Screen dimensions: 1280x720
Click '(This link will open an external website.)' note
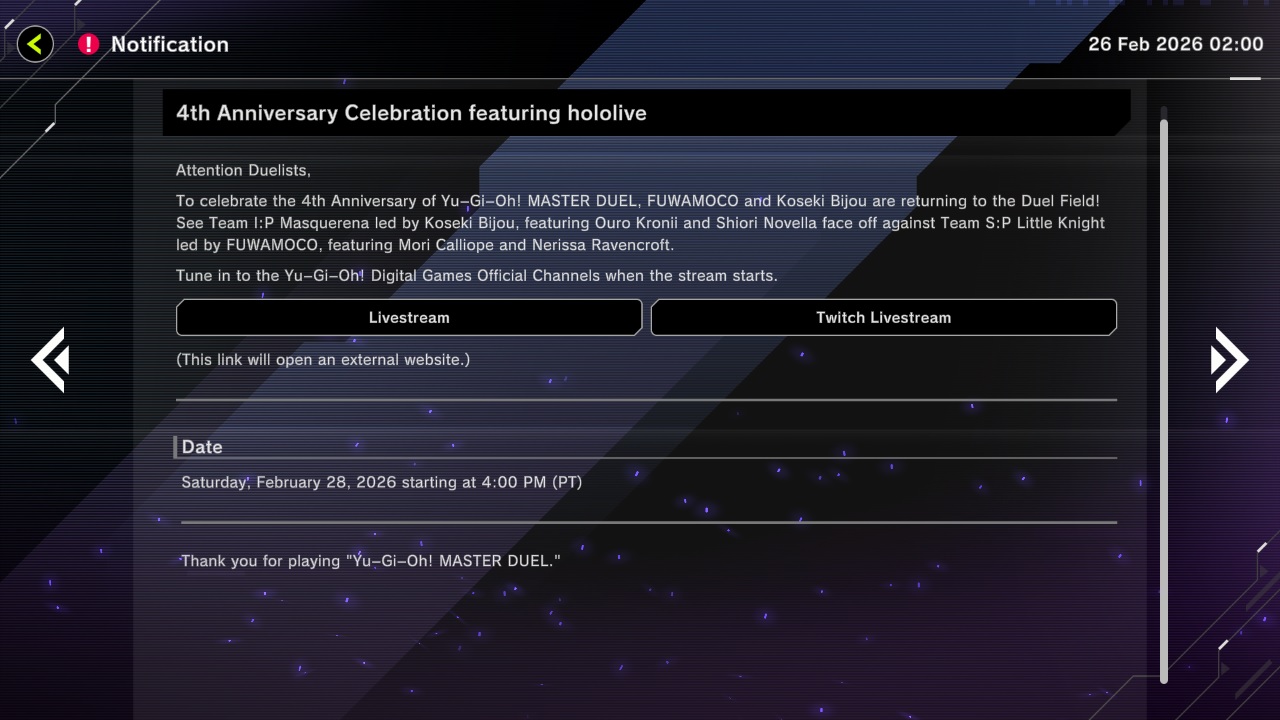(323, 359)
